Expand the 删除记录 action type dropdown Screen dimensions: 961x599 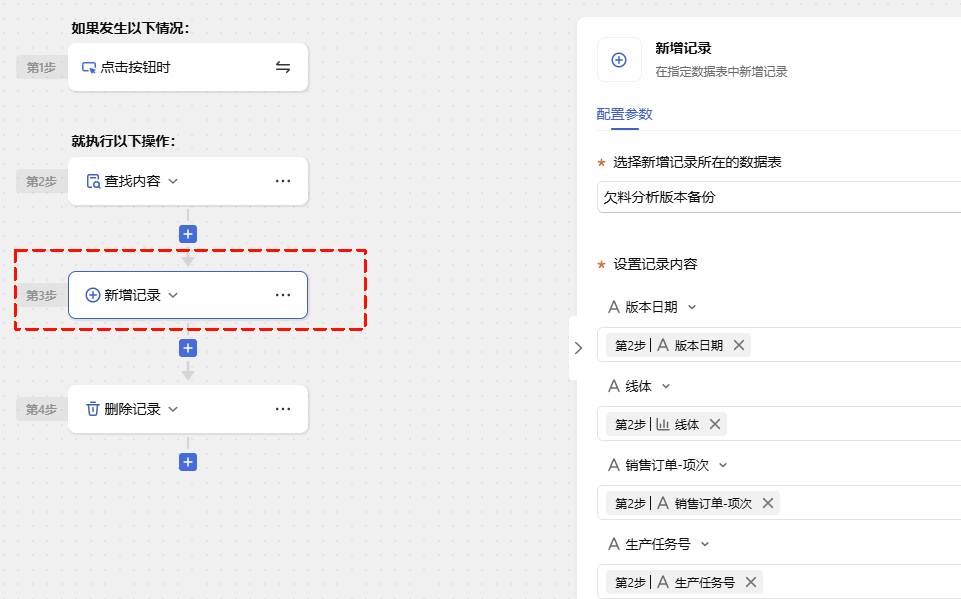click(x=173, y=410)
